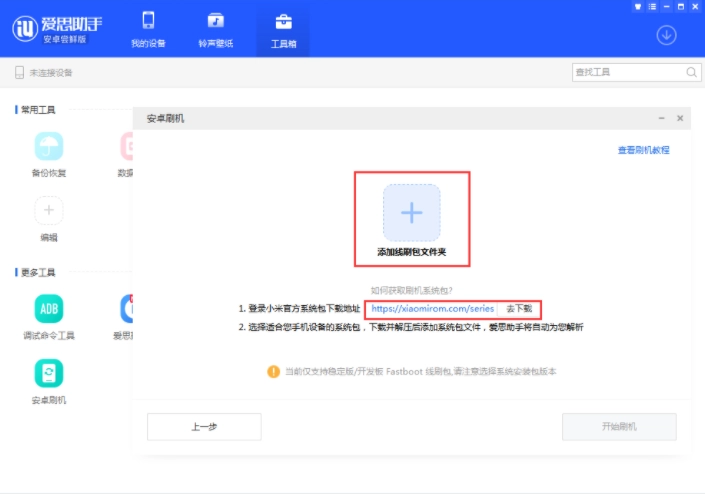Click the 未连接设备 device icon

19,73
